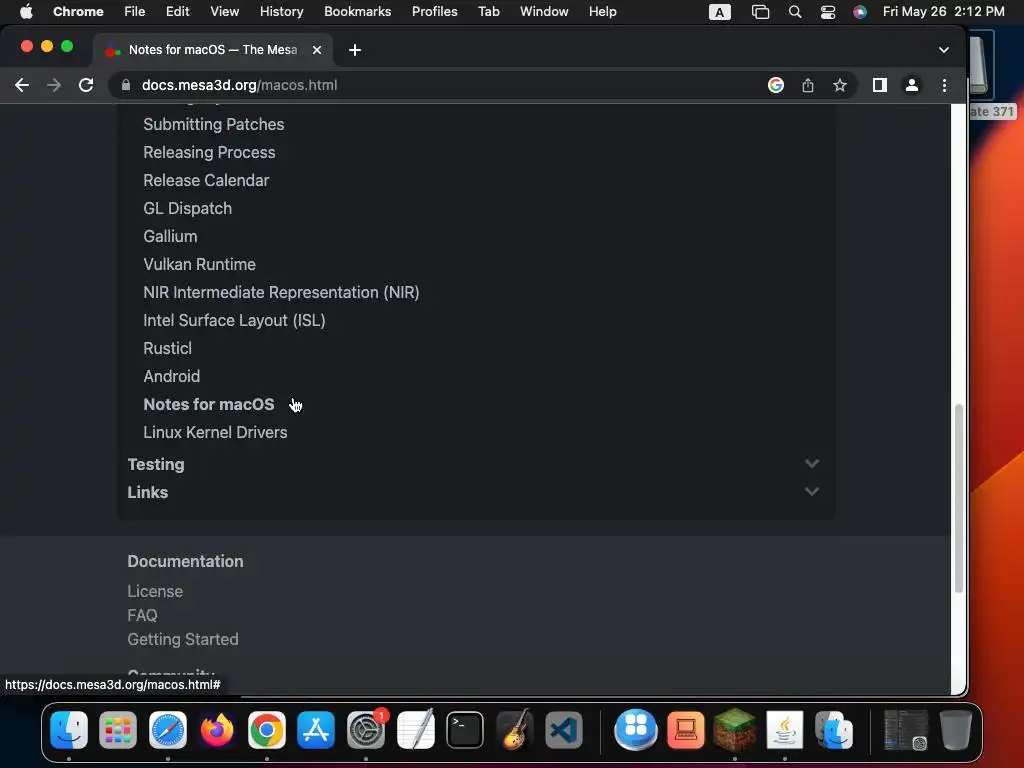Launch Minecraft from the Dock
This screenshot has width=1024, height=768.
pos(735,729)
